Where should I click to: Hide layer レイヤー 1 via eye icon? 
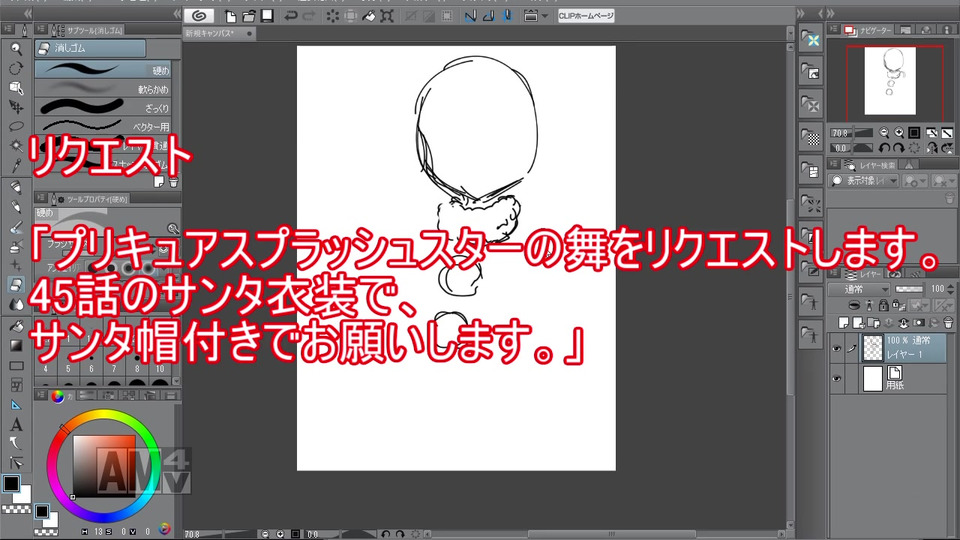tap(836, 348)
